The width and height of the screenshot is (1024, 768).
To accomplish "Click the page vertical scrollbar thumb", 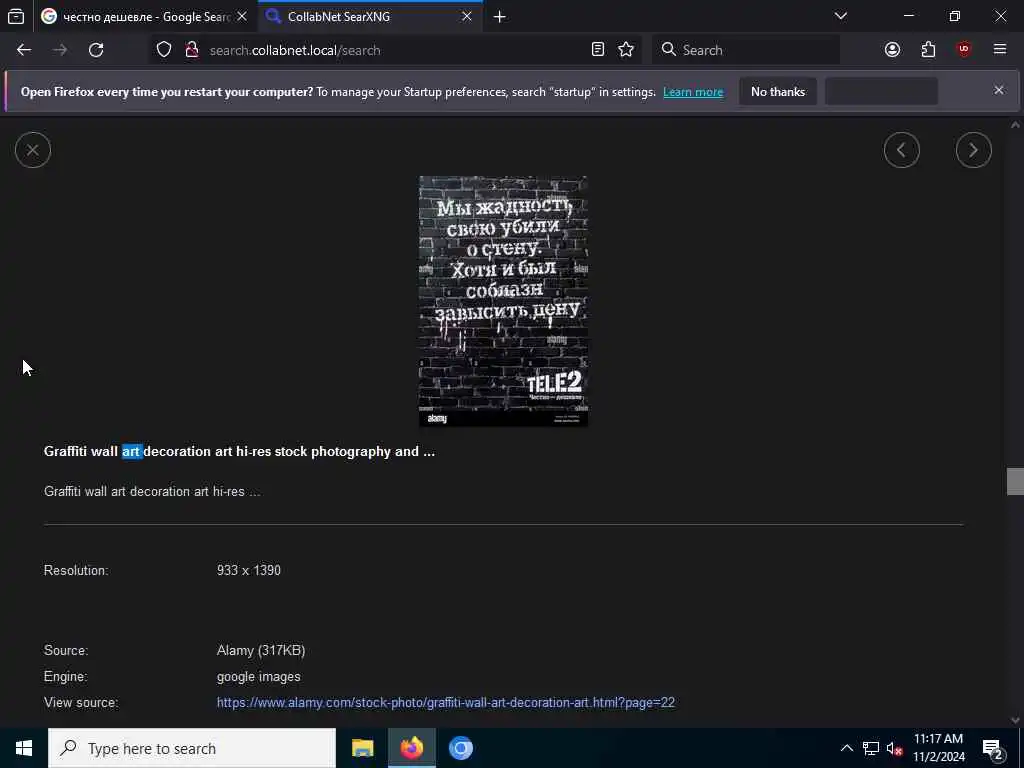I will tap(1015, 482).
